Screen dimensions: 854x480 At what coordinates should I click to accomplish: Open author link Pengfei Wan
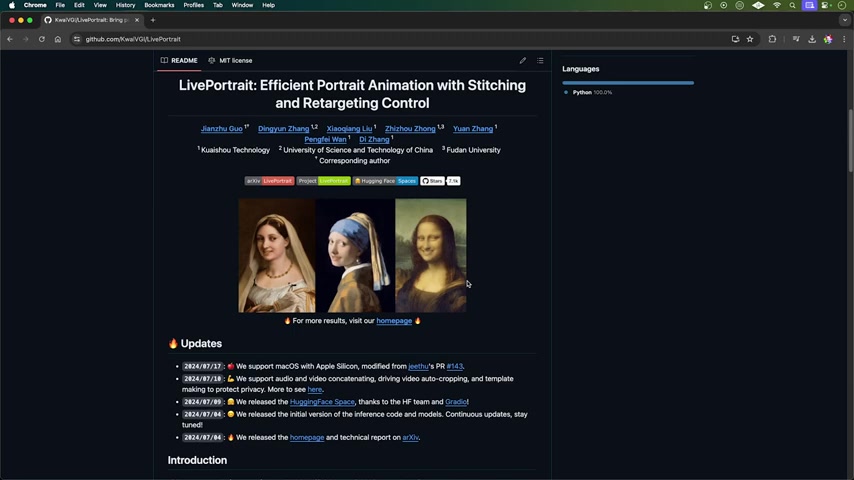[325, 139]
